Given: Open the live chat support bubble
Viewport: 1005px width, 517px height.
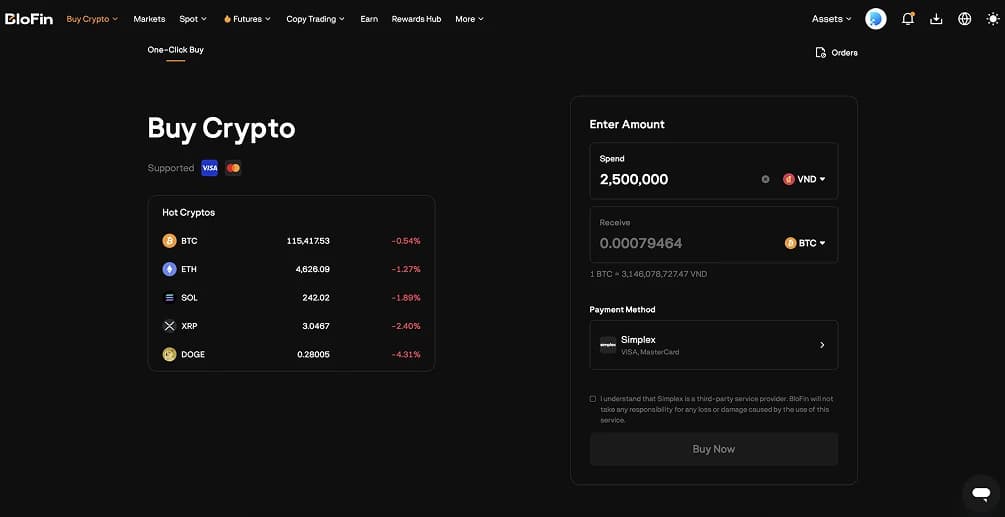Looking at the screenshot, I should pos(981,493).
